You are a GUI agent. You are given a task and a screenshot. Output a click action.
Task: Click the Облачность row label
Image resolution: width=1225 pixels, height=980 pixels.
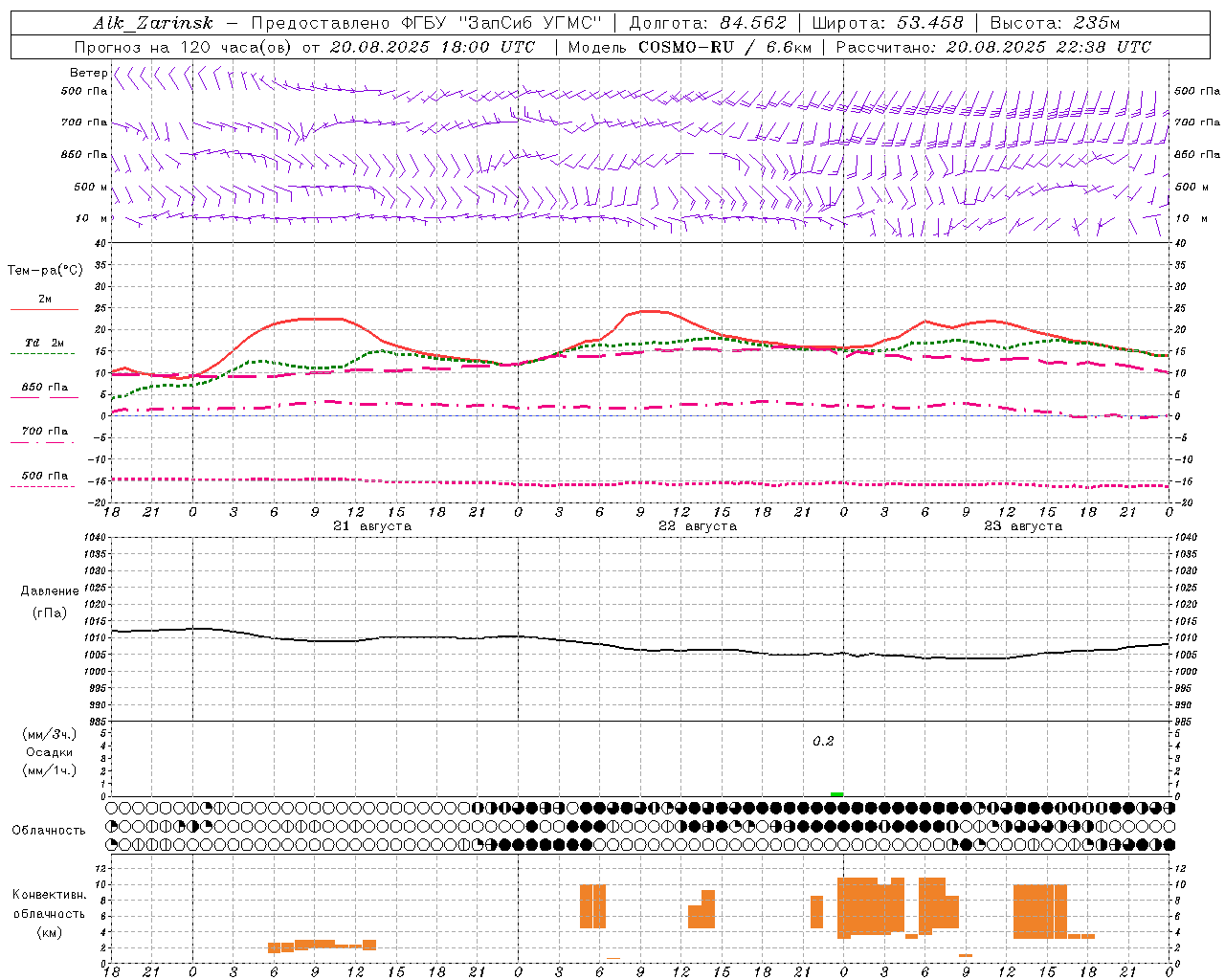(x=49, y=830)
